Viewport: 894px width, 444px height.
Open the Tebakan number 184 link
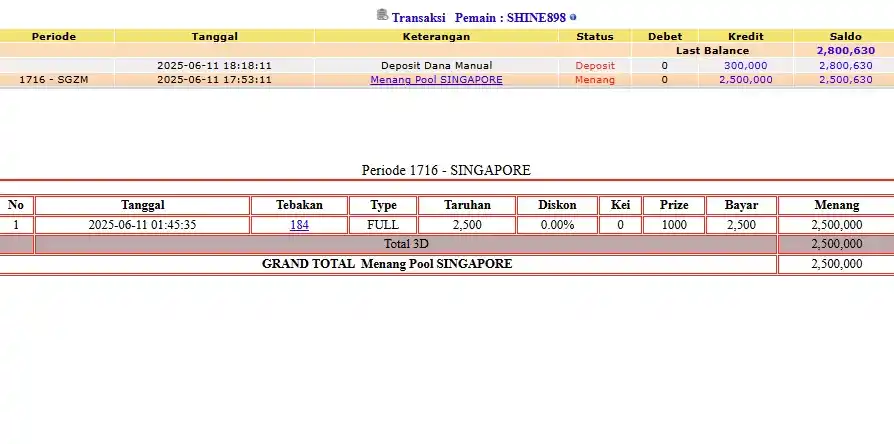pyautogui.click(x=299, y=225)
